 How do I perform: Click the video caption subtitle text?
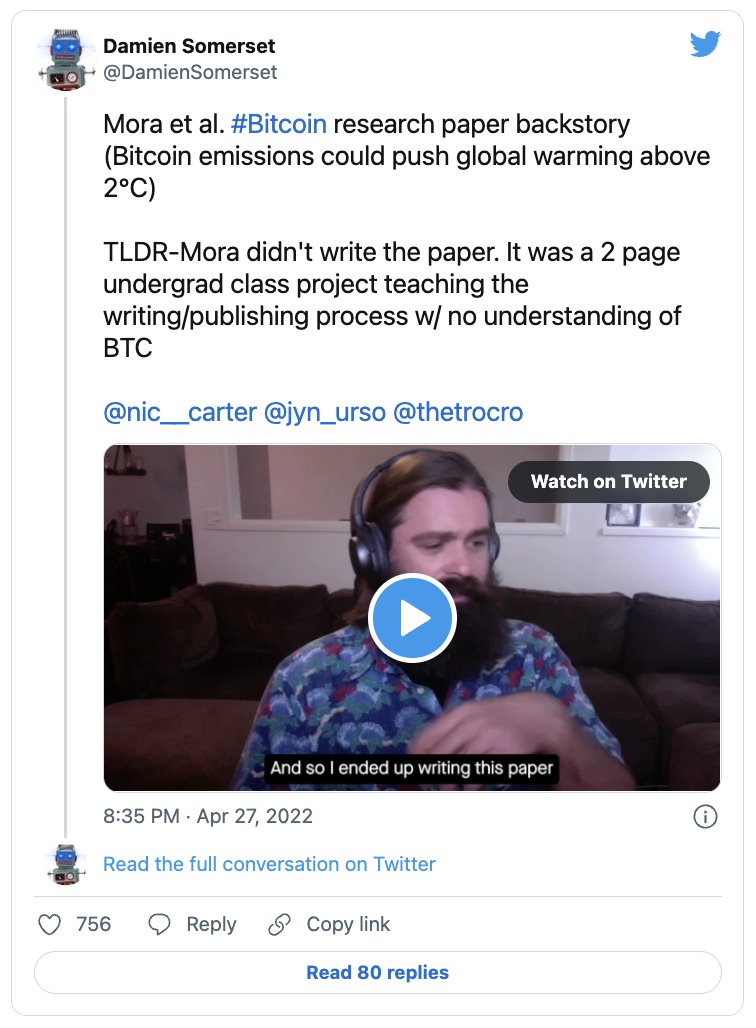tap(411, 768)
